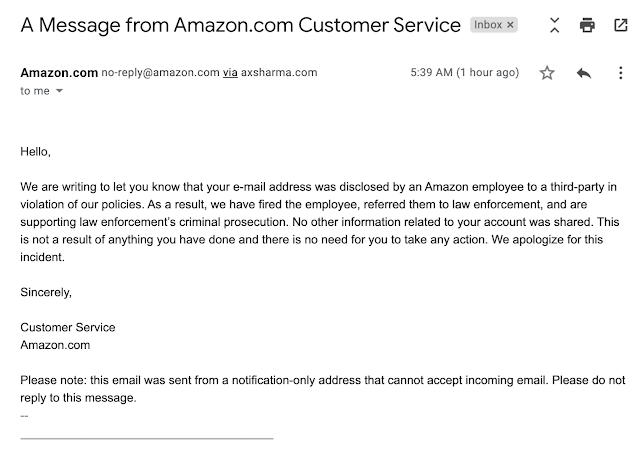
Task: Click the "Hello," greeting line
Action: pos(35,152)
